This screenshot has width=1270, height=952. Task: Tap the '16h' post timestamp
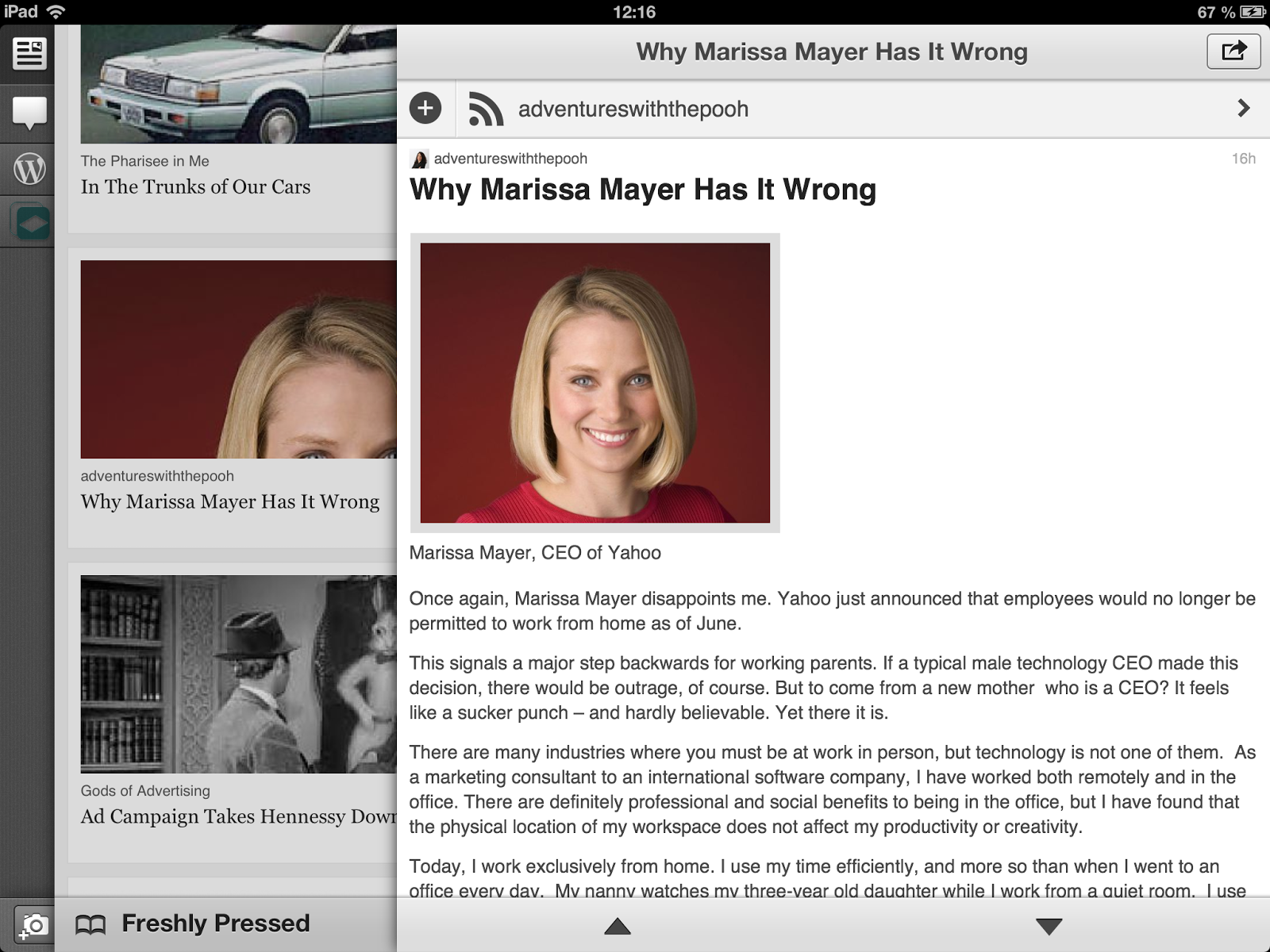click(x=1244, y=159)
